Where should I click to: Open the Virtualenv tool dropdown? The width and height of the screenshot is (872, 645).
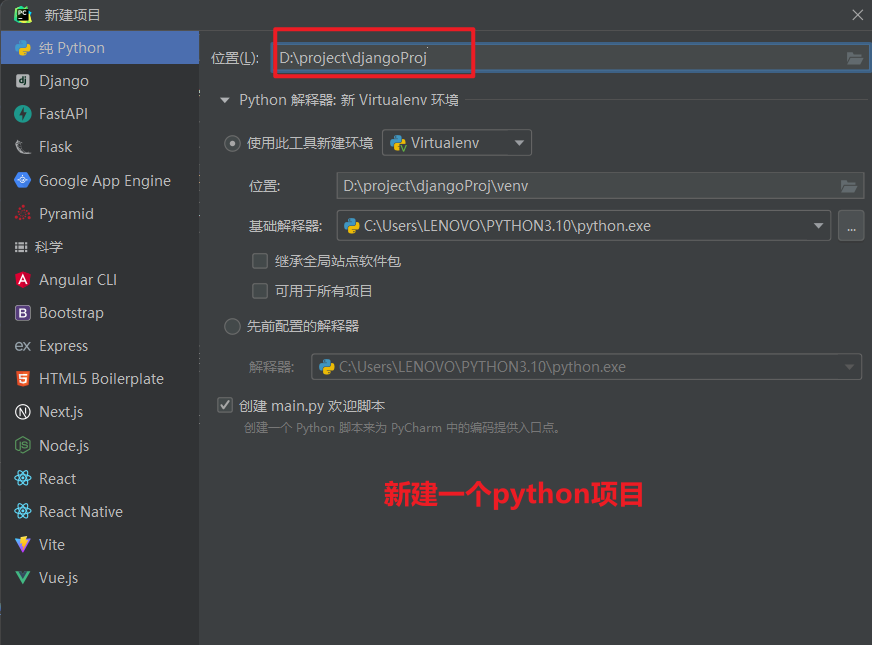coord(457,143)
